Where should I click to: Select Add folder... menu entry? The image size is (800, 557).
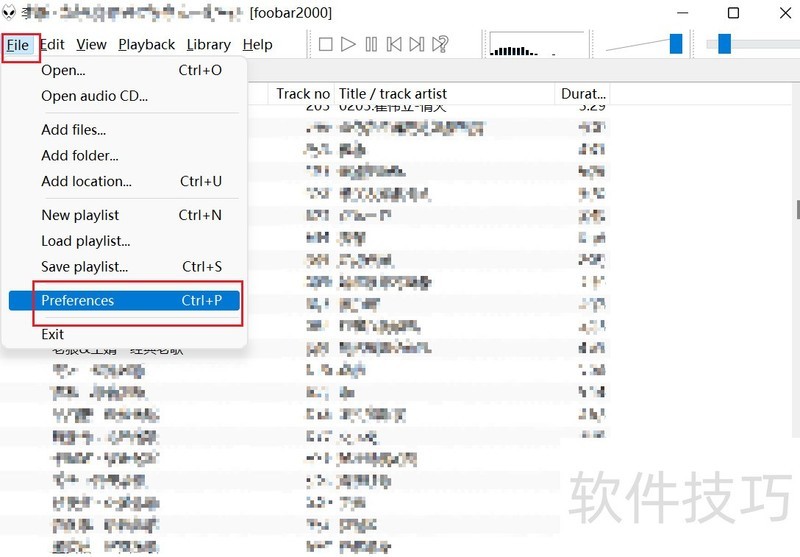point(124,156)
